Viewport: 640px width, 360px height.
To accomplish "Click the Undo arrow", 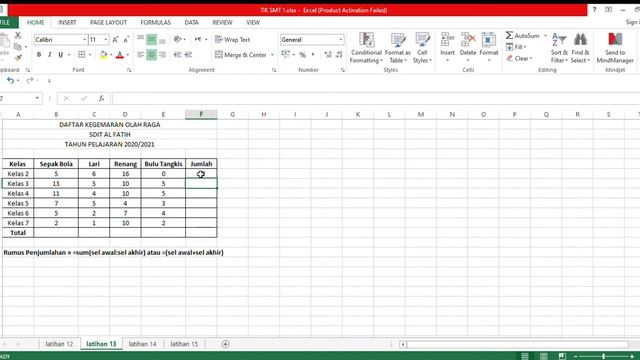I will click(x=10, y=81).
